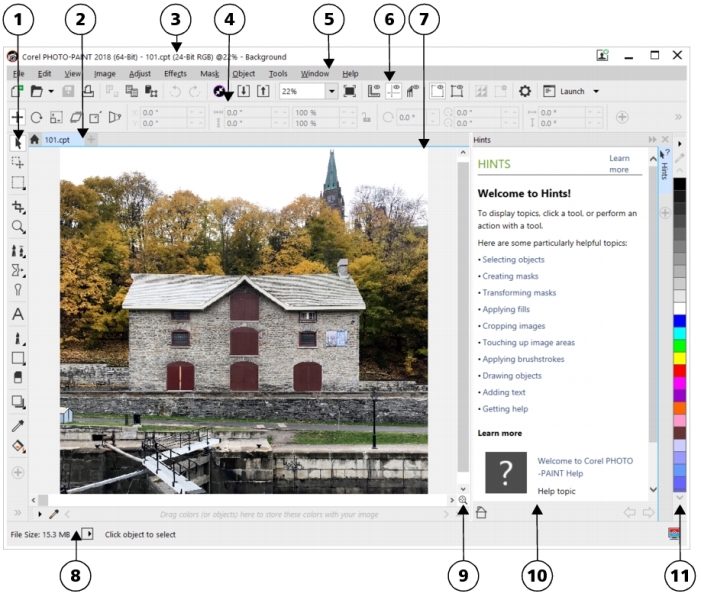Open the Effects menu

tap(175, 73)
